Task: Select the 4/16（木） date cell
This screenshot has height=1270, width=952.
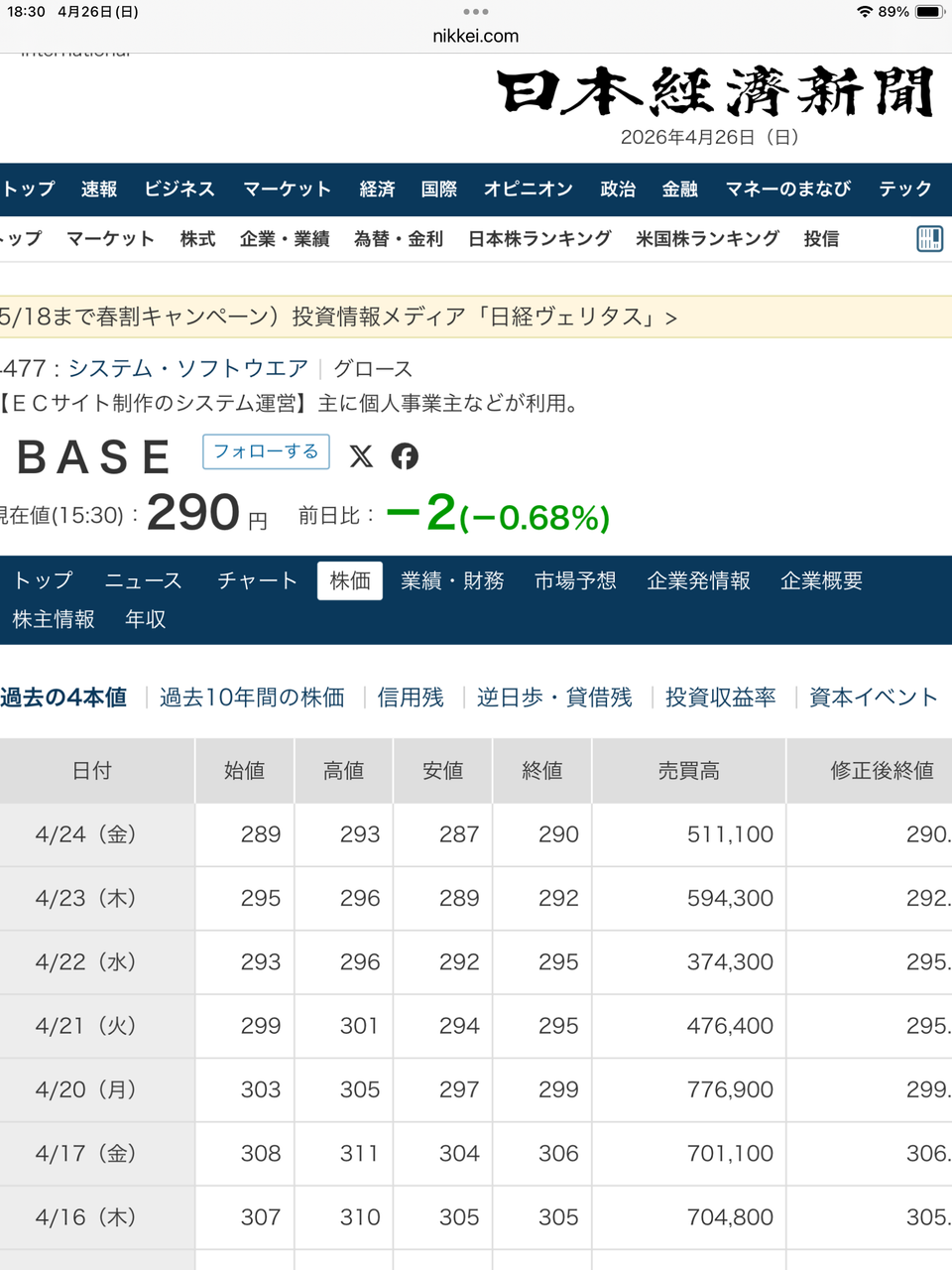Action: 97,1217
